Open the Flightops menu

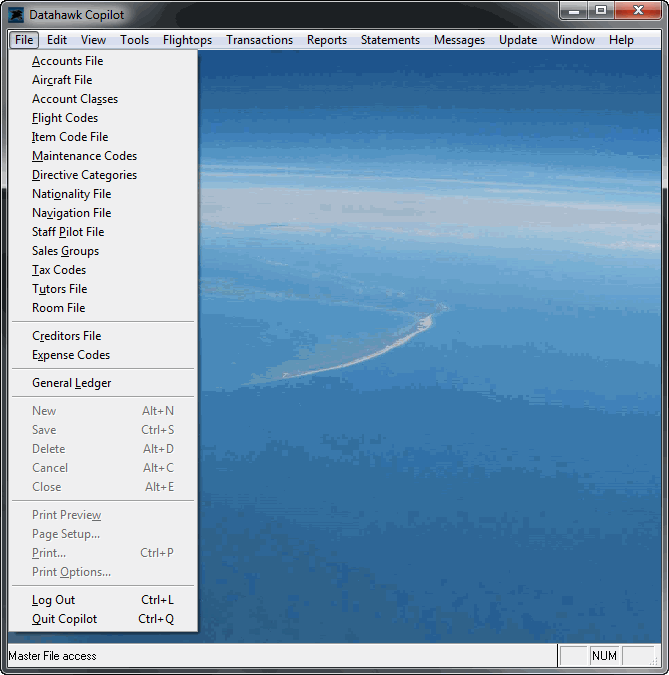pos(187,40)
